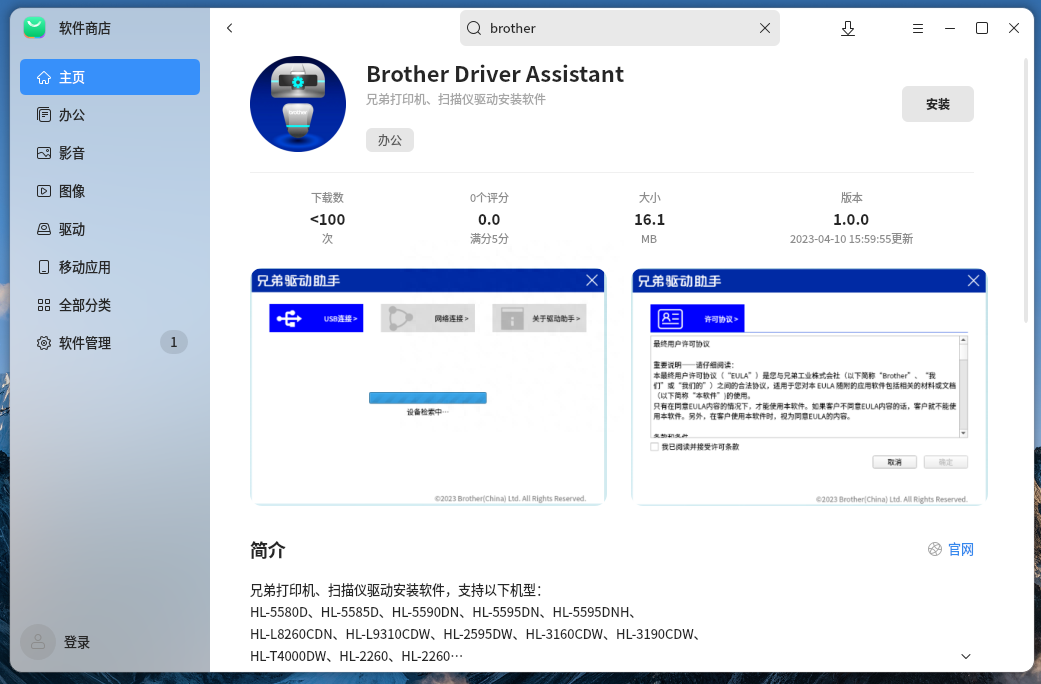Click the search magnifier icon
The image size is (1041, 684).
click(475, 28)
